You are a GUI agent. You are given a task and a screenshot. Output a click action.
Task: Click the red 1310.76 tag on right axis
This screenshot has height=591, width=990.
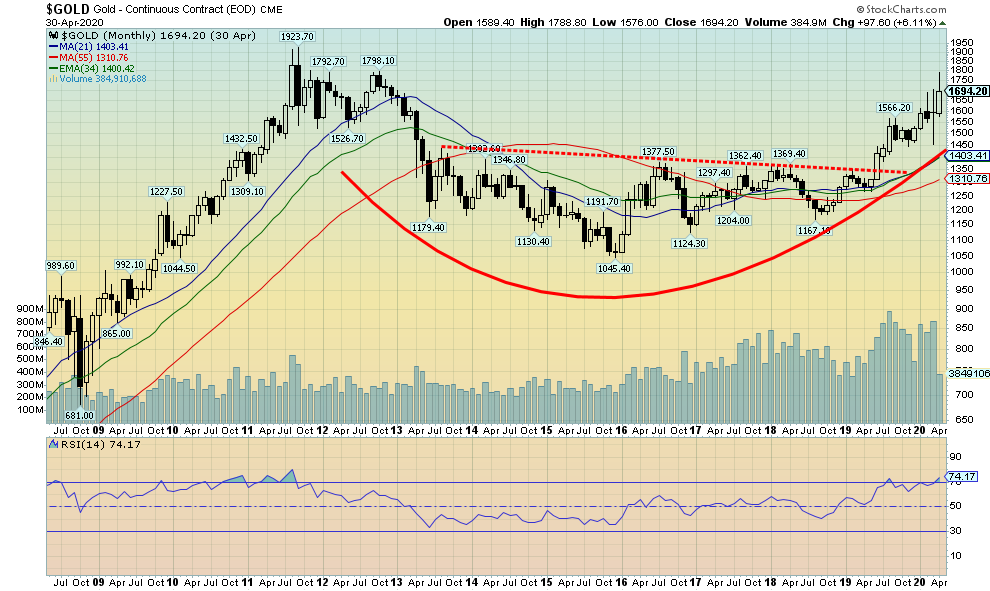click(x=967, y=178)
